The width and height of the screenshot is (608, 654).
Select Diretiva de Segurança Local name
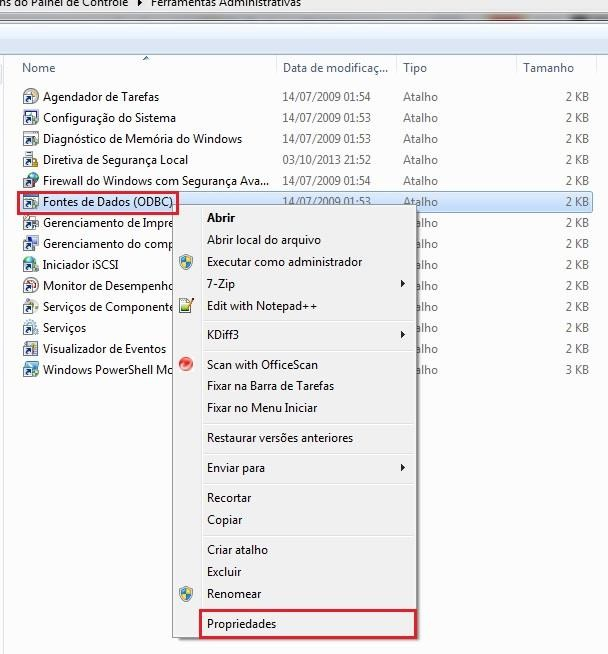(116, 160)
